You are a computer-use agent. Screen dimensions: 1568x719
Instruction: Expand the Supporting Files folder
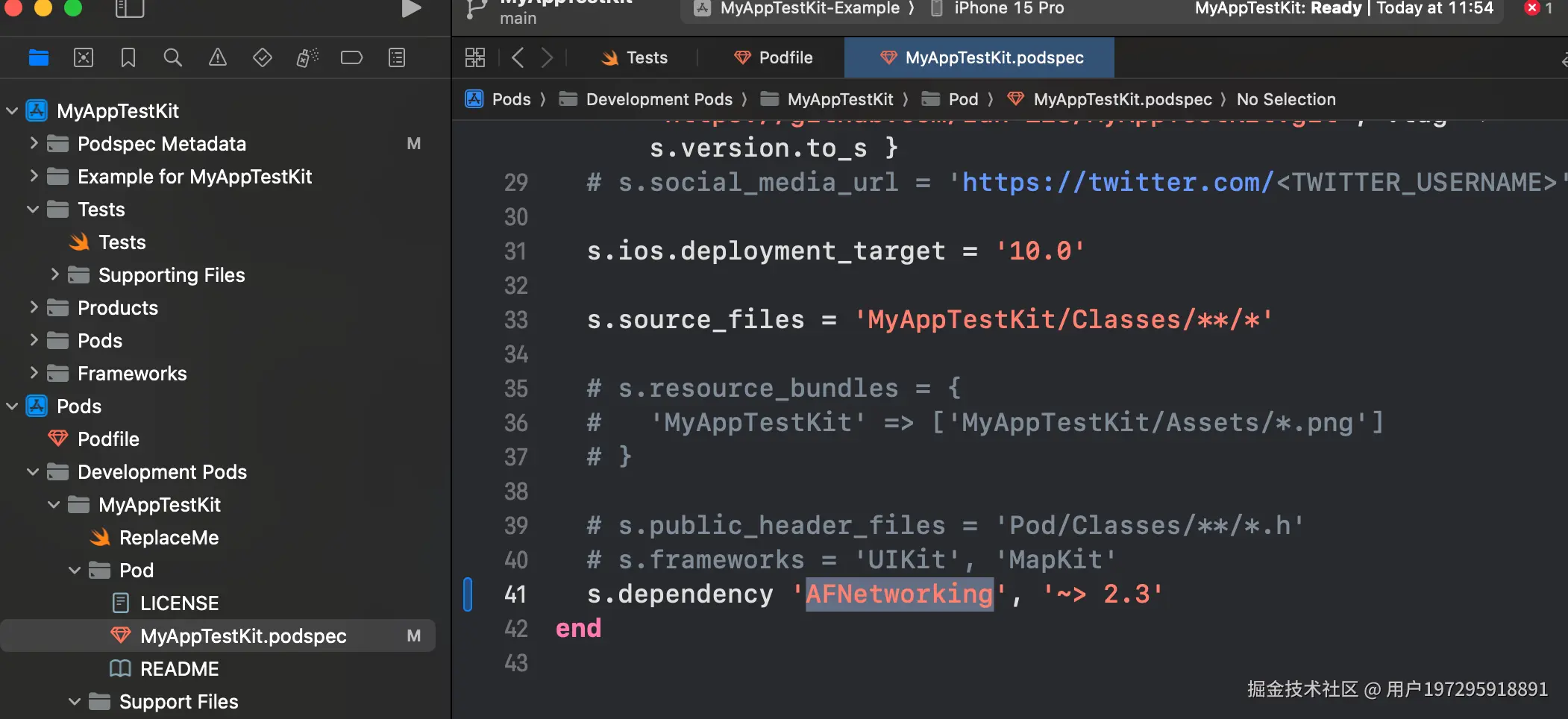coord(54,274)
